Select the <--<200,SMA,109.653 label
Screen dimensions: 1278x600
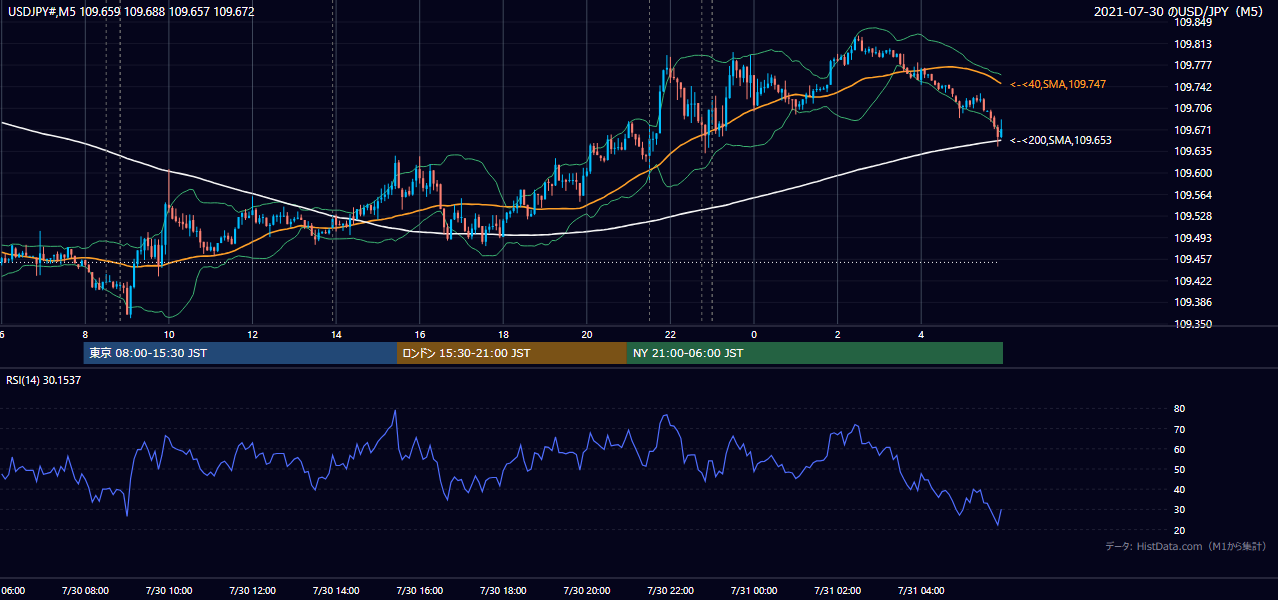(1061, 141)
